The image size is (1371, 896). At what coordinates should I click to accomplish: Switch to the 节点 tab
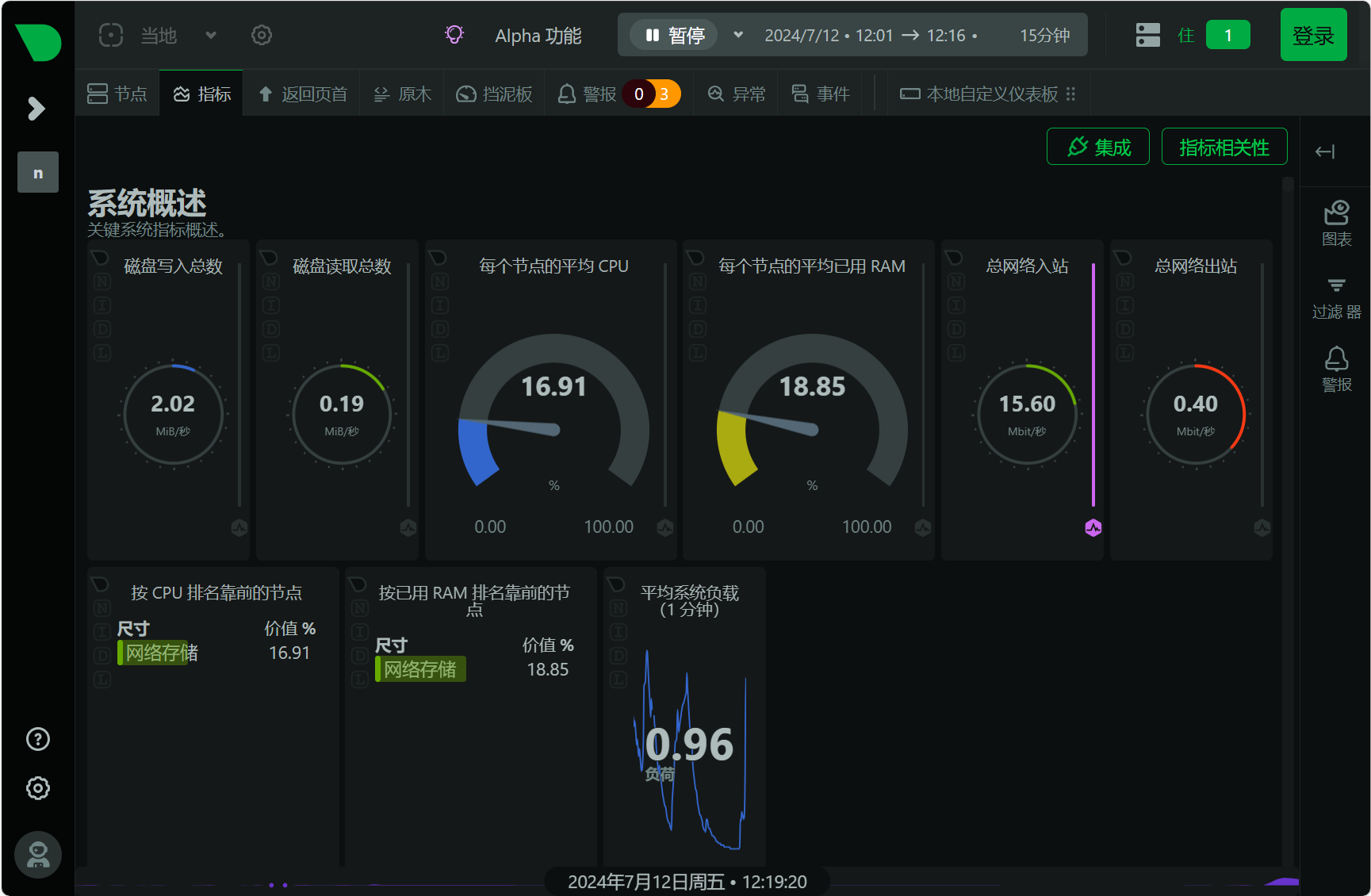click(x=117, y=94)
